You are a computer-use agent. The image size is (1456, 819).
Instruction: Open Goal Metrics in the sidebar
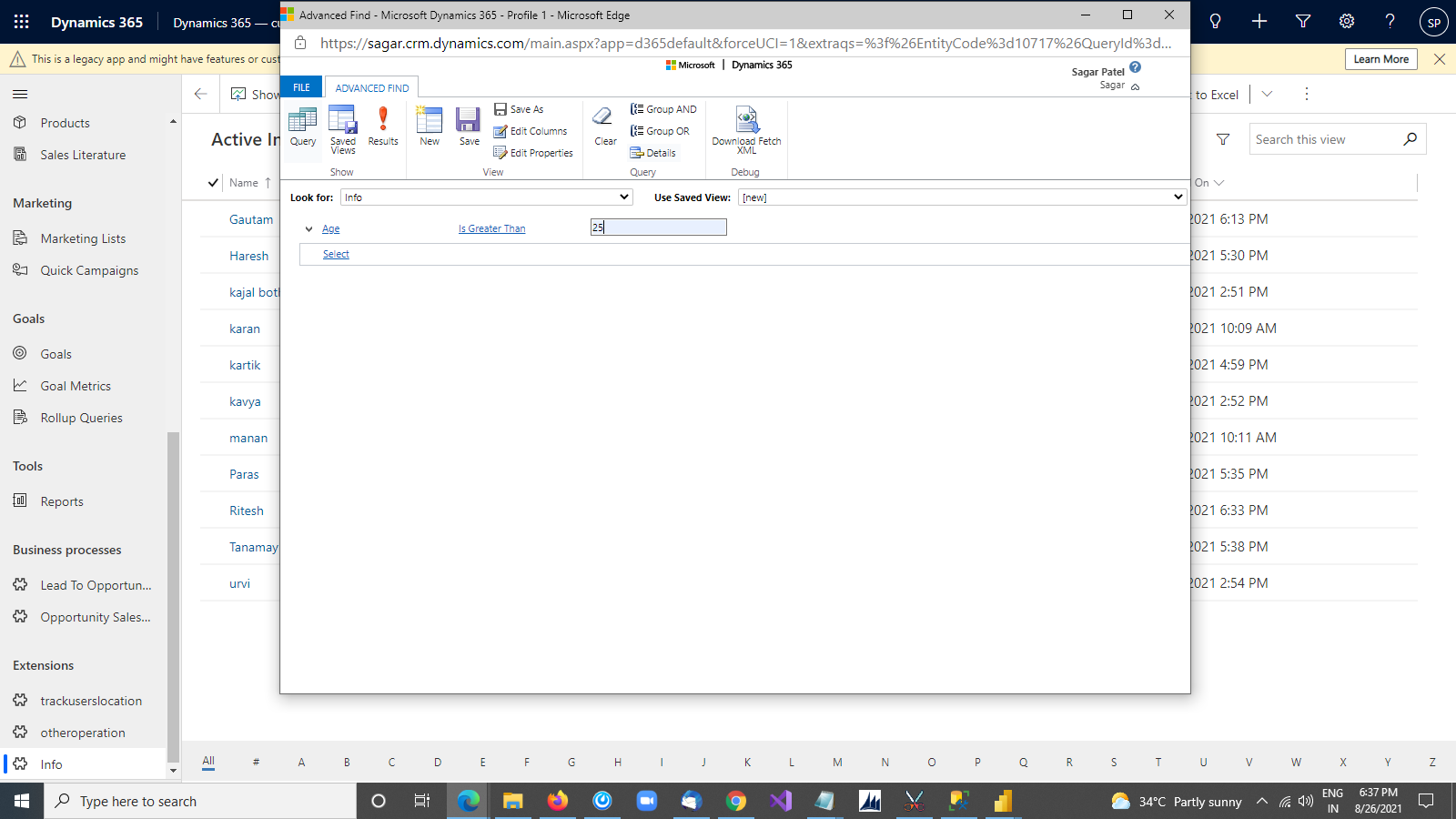76,386
